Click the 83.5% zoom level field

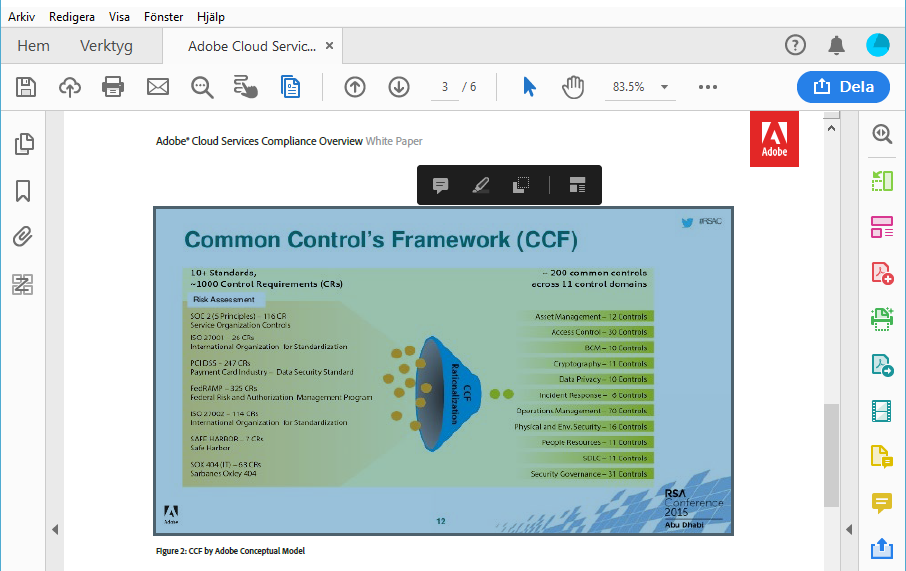click(628, 87)
